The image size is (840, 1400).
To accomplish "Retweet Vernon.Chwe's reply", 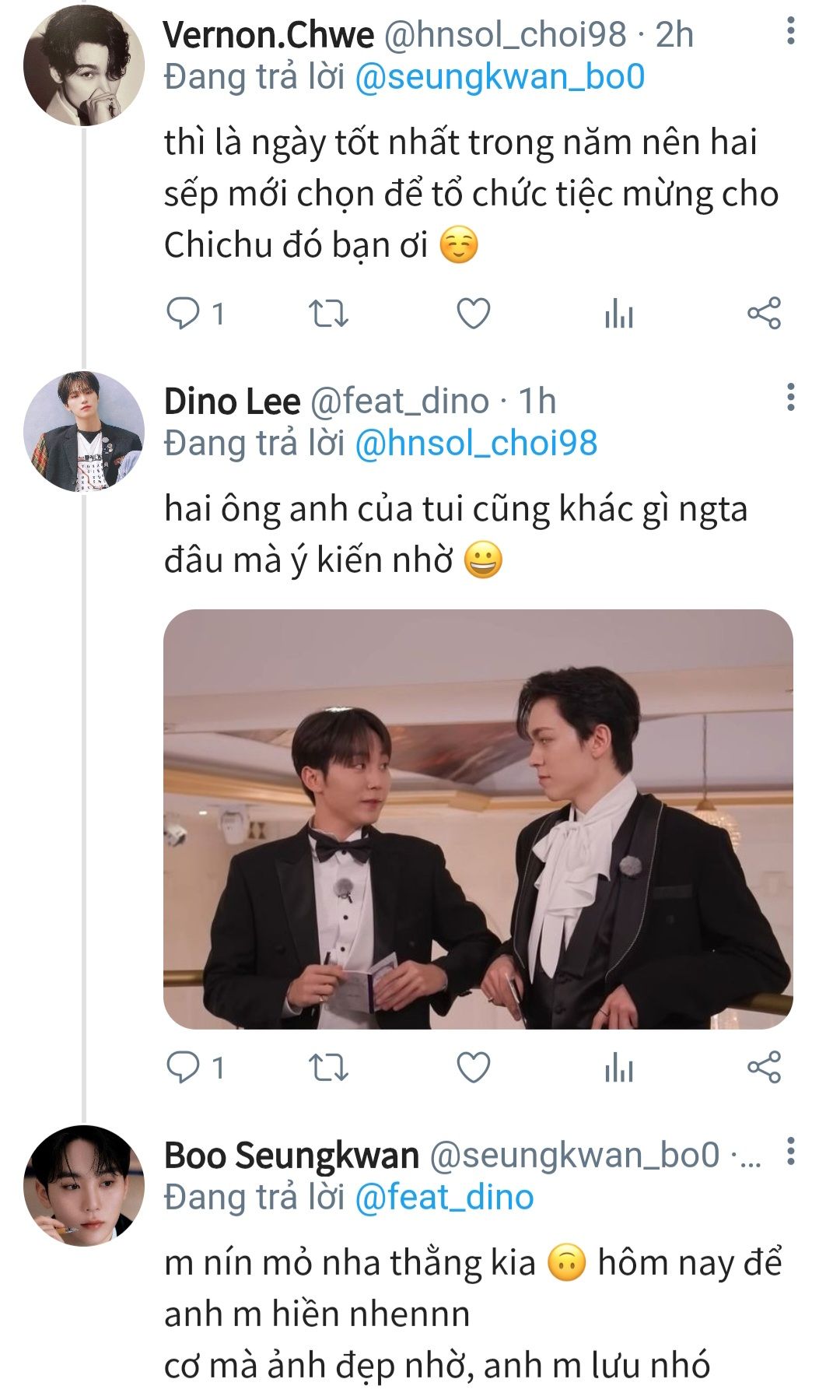I will click(328, 314).
